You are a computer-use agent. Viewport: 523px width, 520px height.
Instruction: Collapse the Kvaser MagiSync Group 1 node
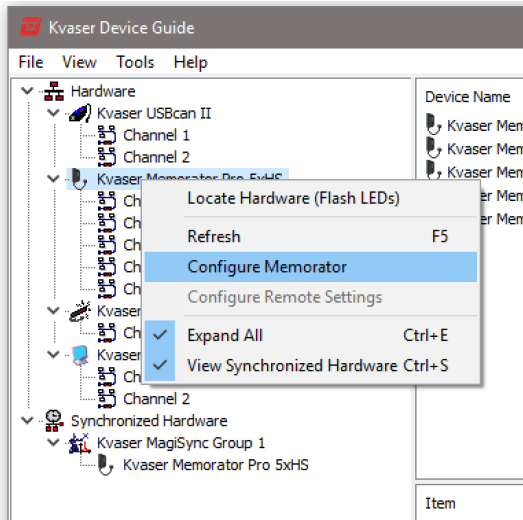click(53, 442)
